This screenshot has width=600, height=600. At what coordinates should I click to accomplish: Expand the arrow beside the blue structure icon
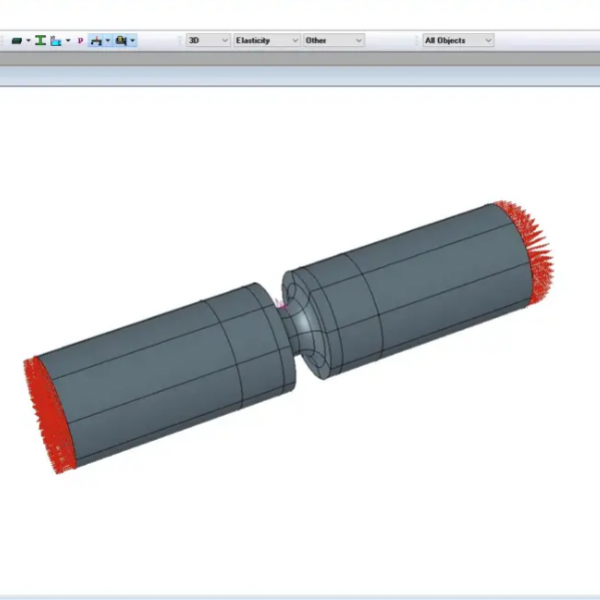[68, 41]
